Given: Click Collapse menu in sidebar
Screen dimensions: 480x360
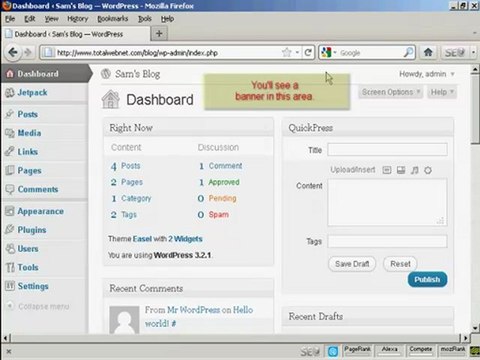Looking at the screenshot, I should 43,306.
